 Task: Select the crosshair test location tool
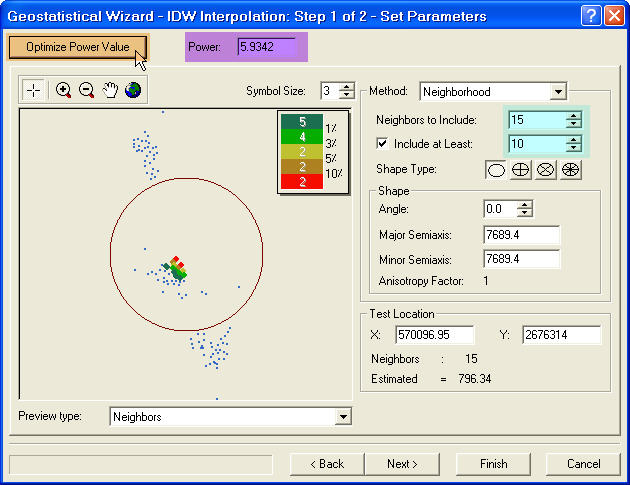[34, 90]
